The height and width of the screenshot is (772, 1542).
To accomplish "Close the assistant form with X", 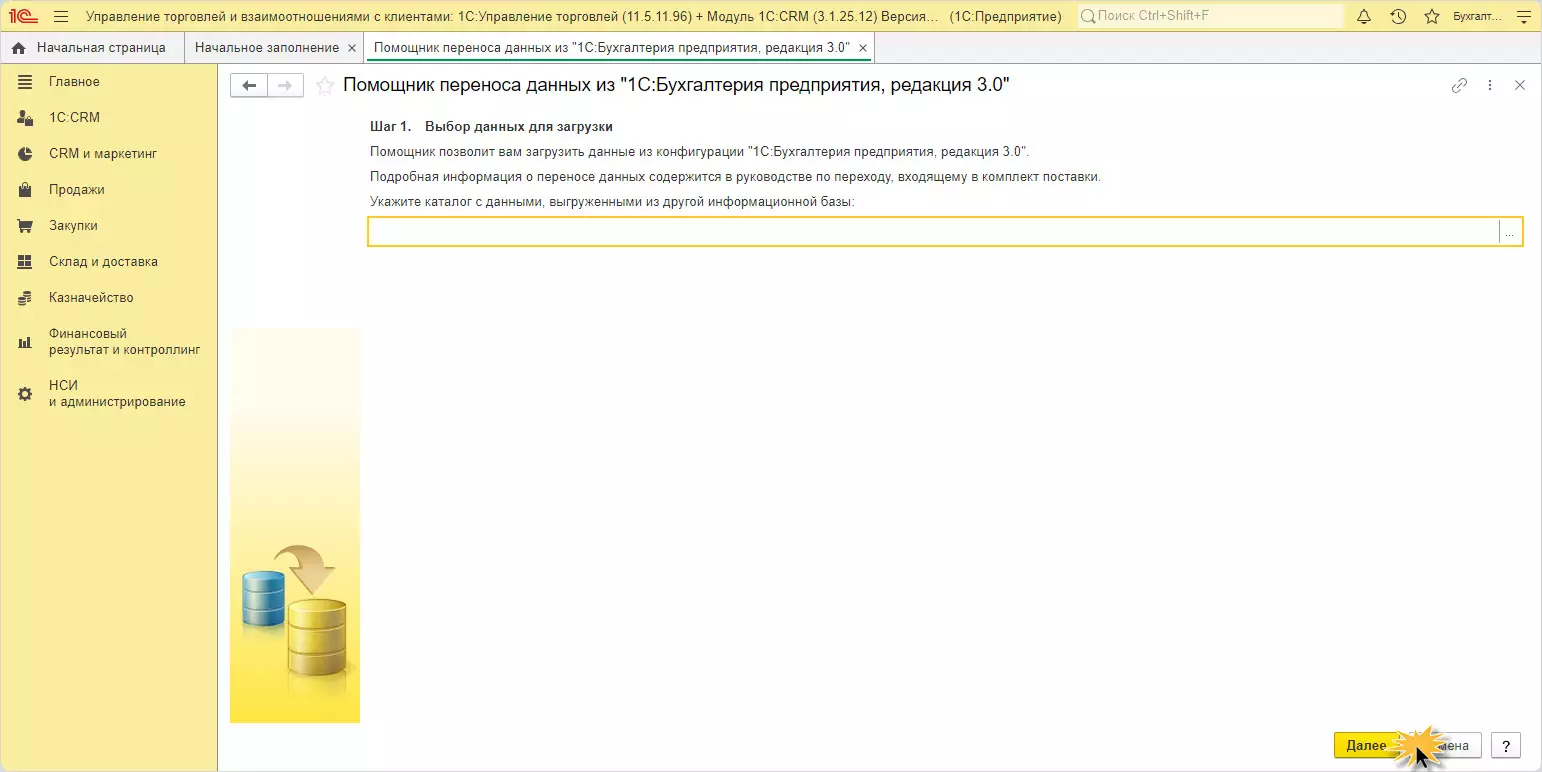I will 1520,86.
